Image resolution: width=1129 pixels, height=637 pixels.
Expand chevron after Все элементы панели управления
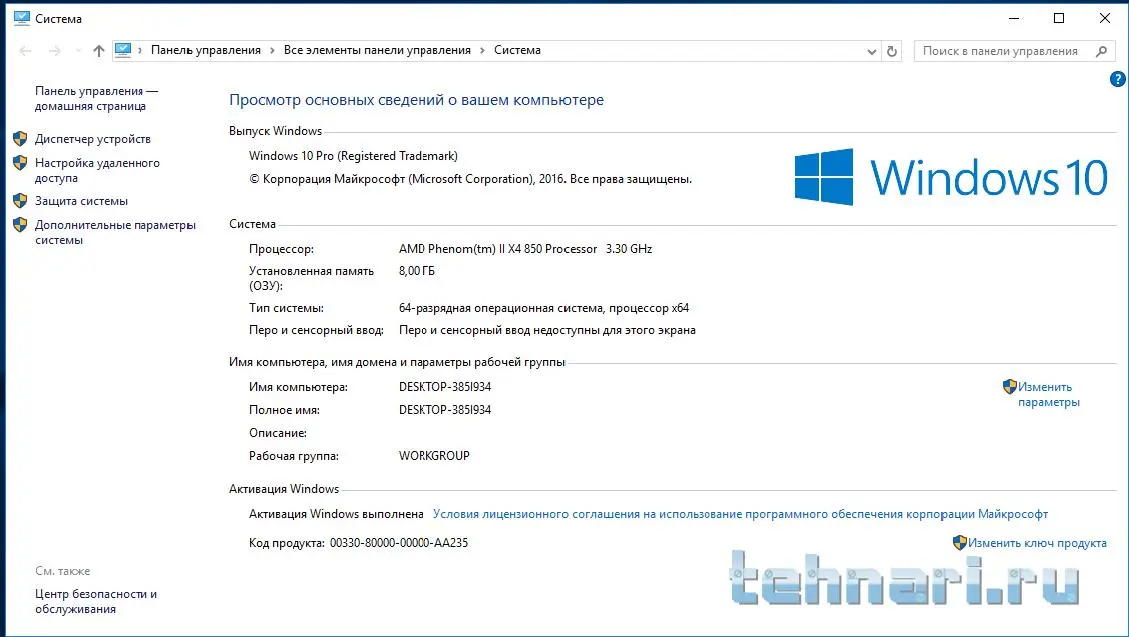point(482,50)
